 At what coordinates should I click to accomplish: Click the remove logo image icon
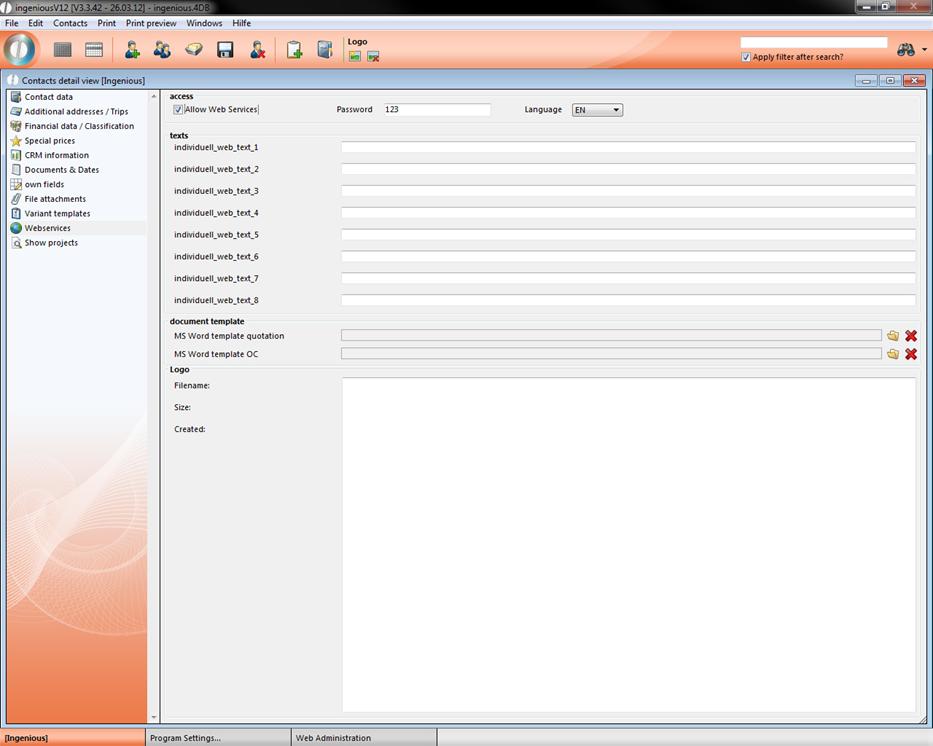click(x=373, y=56)
